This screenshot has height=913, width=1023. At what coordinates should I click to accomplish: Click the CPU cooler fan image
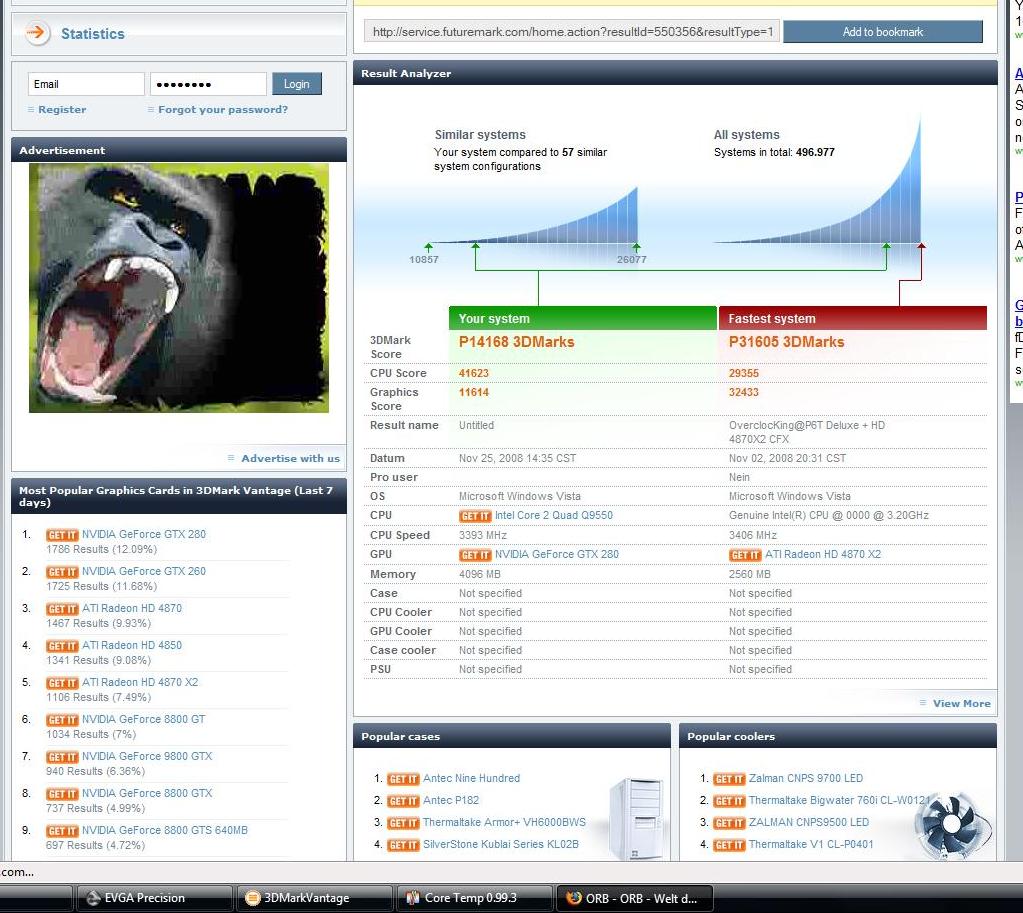(x=953, y=824)
